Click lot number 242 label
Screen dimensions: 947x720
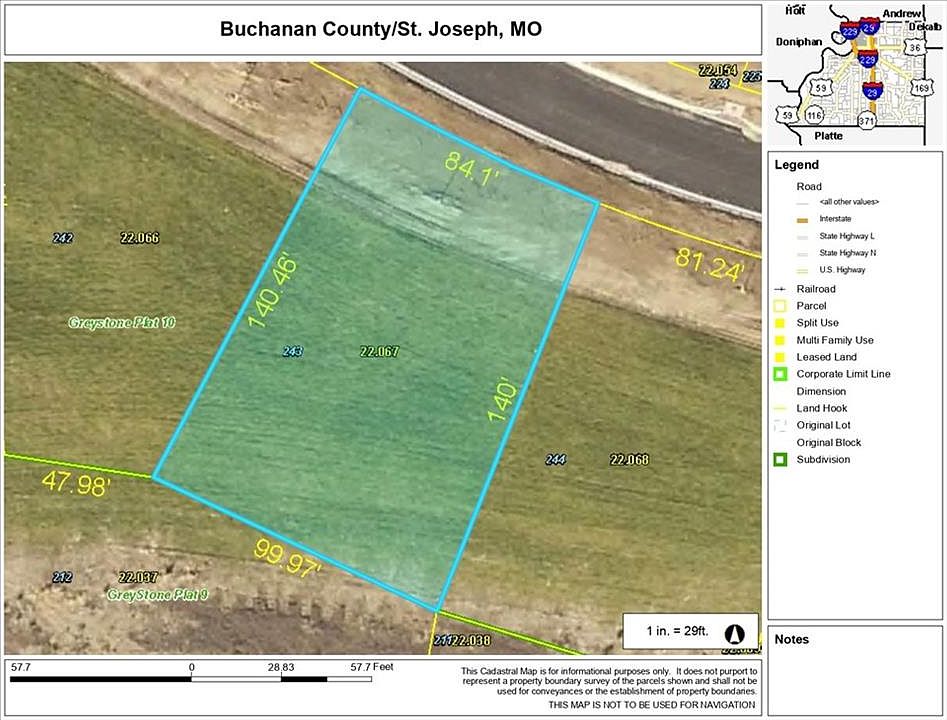[63, 238]
